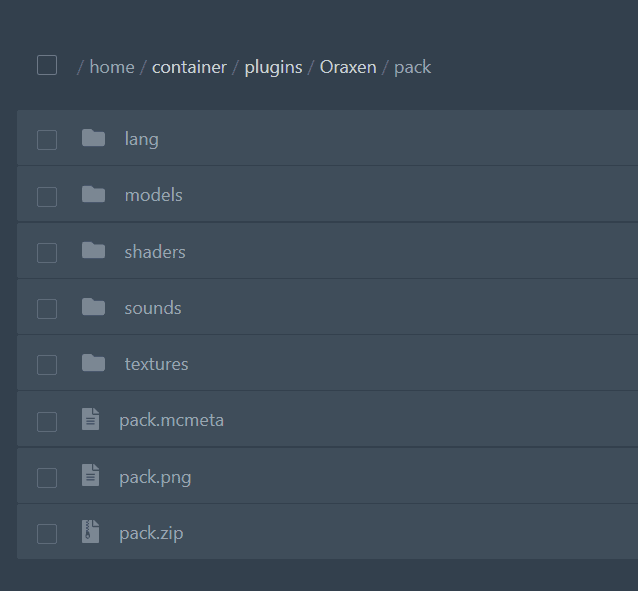Click the sounds folder icon
Screen dimensions: 638x591
tap(93, 307)
